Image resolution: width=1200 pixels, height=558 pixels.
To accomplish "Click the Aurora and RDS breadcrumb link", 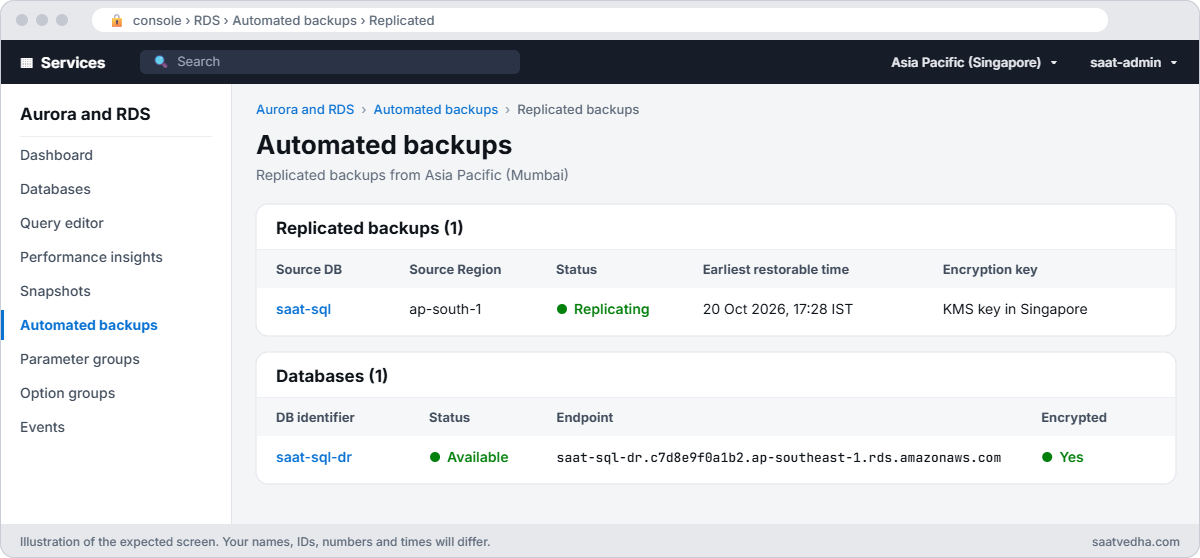I will click(305, 109).
